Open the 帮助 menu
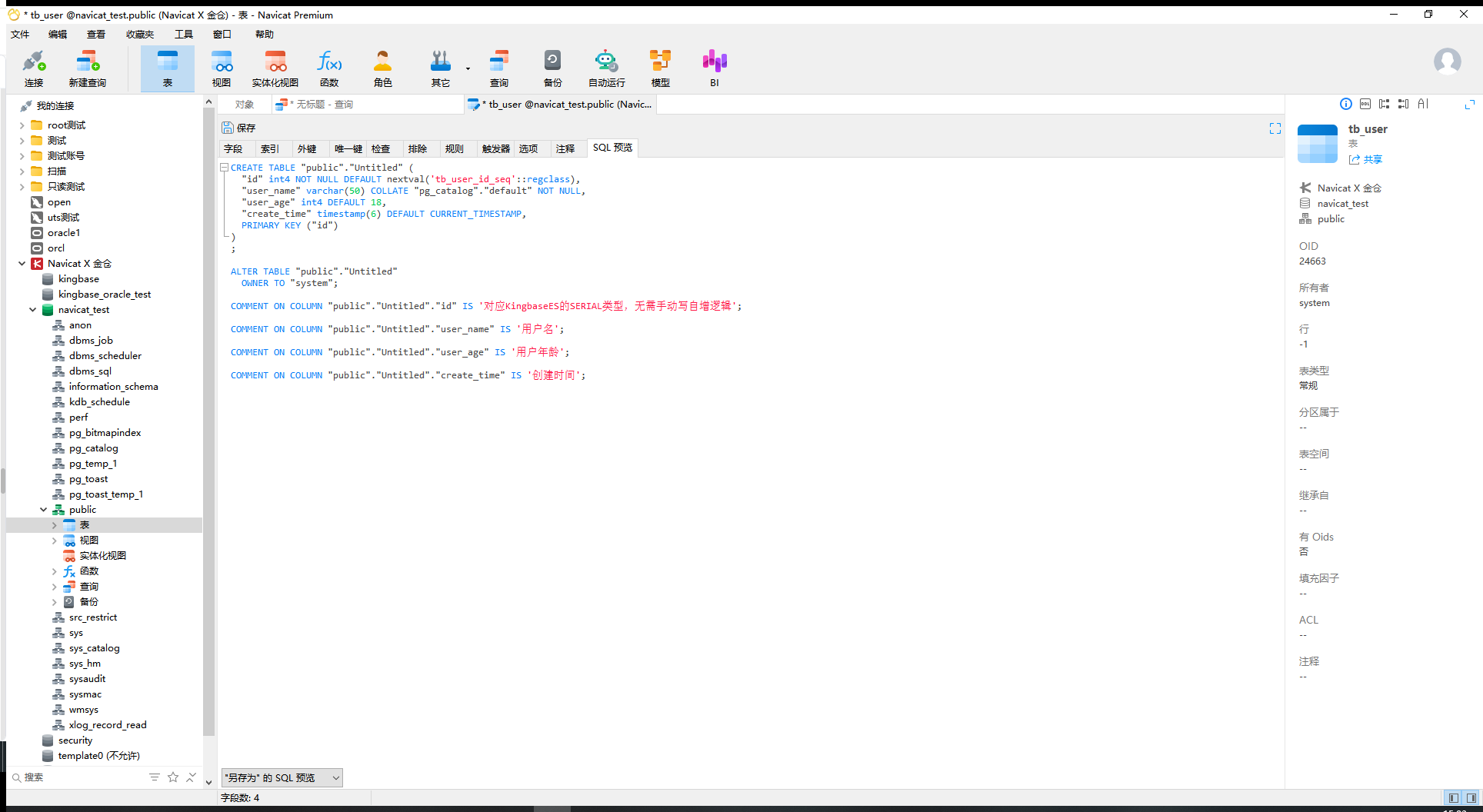The height and width of the screenshot is (812, 1483). coord(265,34)
